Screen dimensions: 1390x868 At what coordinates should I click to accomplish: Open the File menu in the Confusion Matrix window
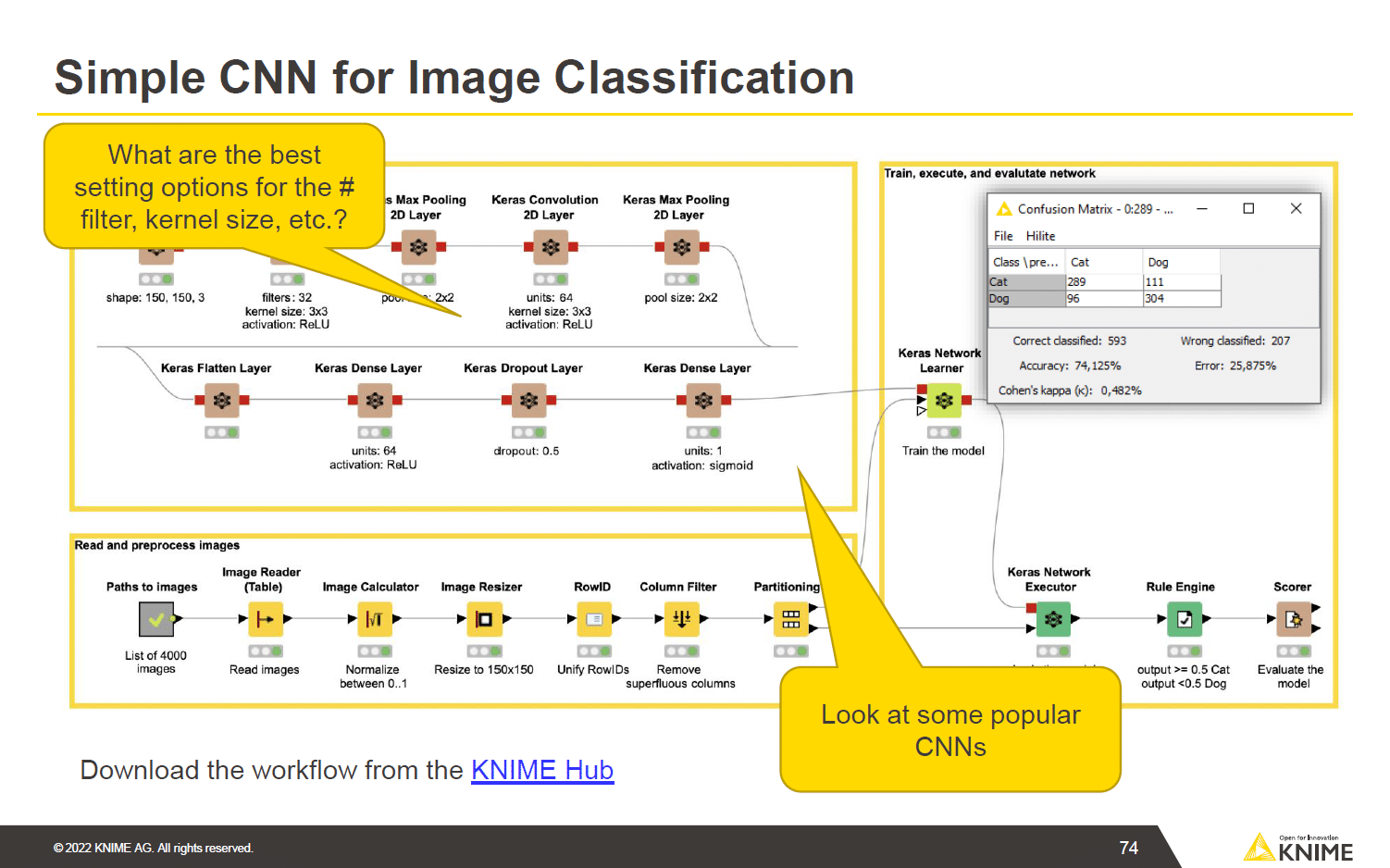tap(1002, 236)
